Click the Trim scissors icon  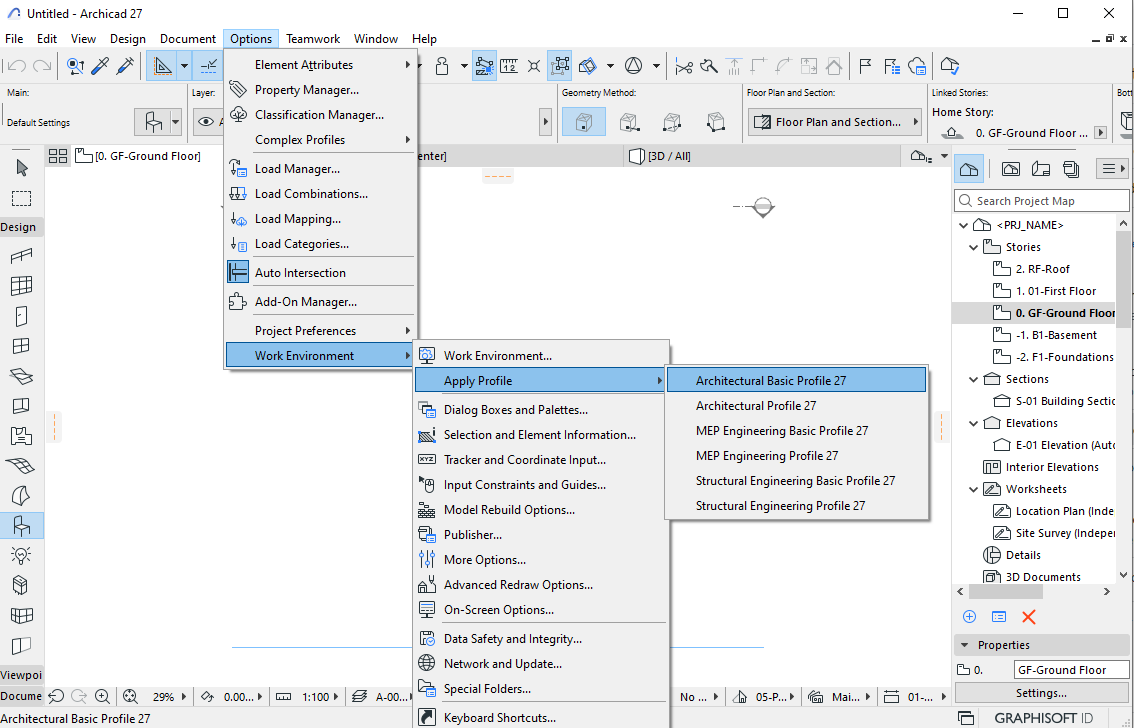683,66
